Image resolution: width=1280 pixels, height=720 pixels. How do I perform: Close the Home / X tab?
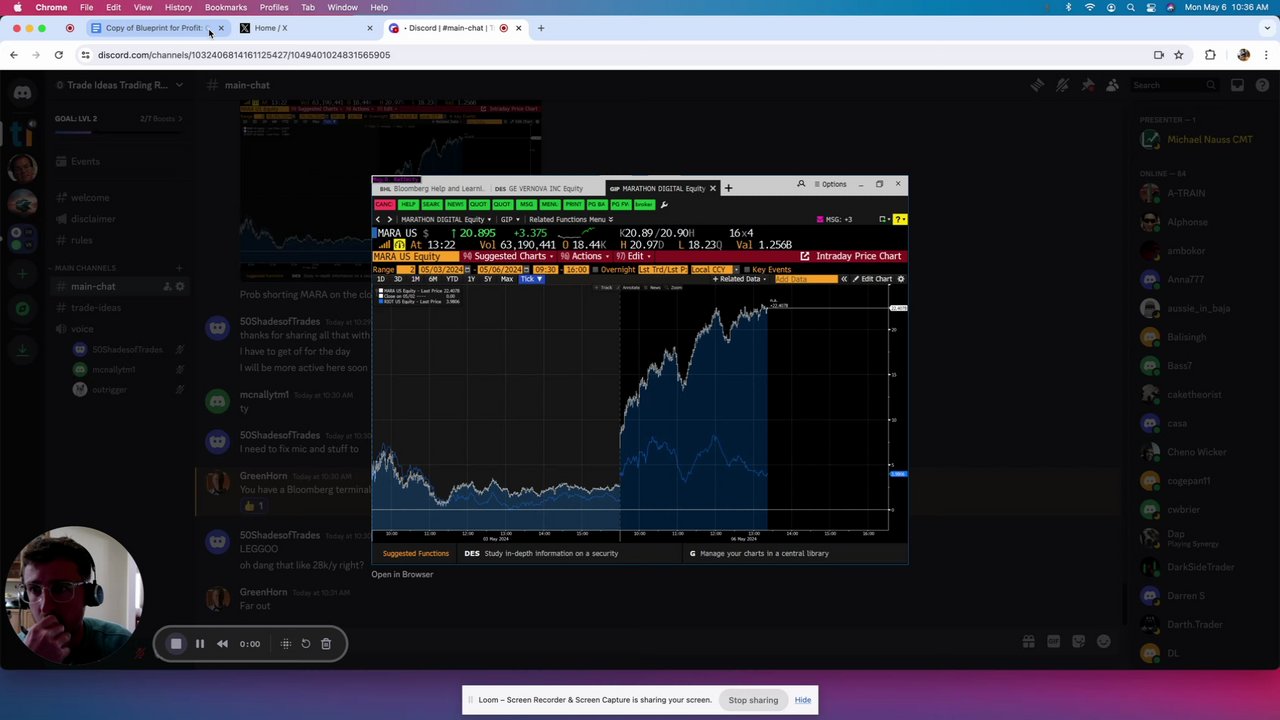click(370, 28)
